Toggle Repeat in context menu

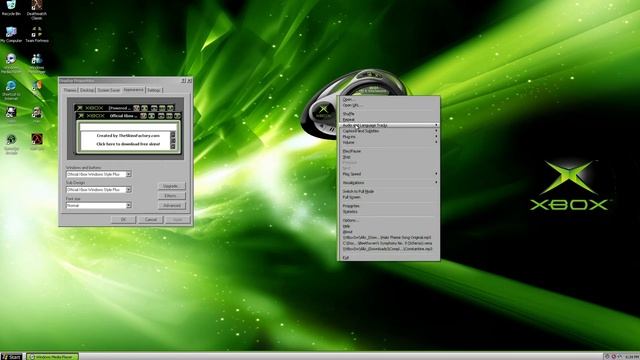pos(389,120)
